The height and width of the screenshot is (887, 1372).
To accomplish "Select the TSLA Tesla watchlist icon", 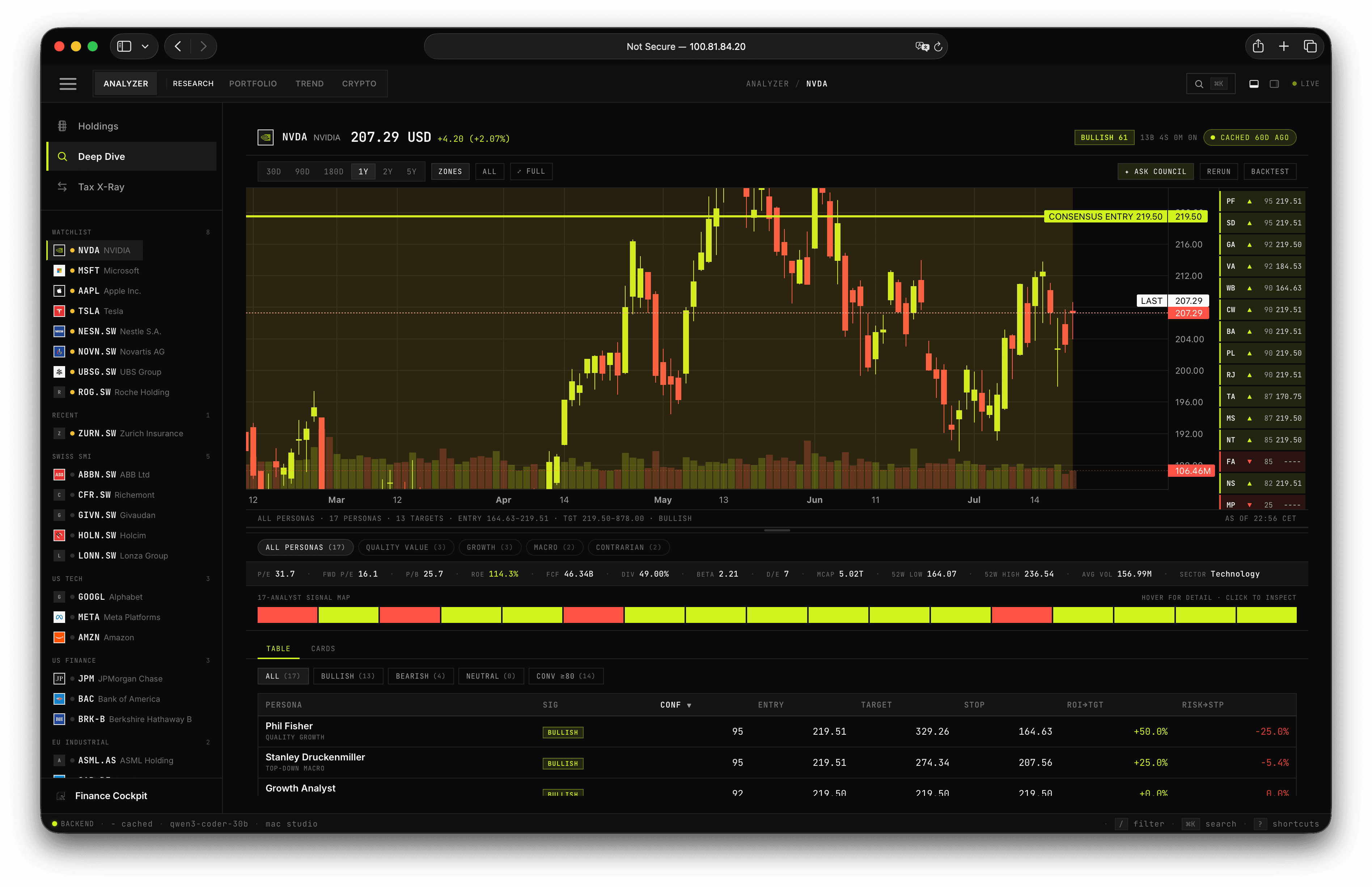I will click(x=59, y=311).
